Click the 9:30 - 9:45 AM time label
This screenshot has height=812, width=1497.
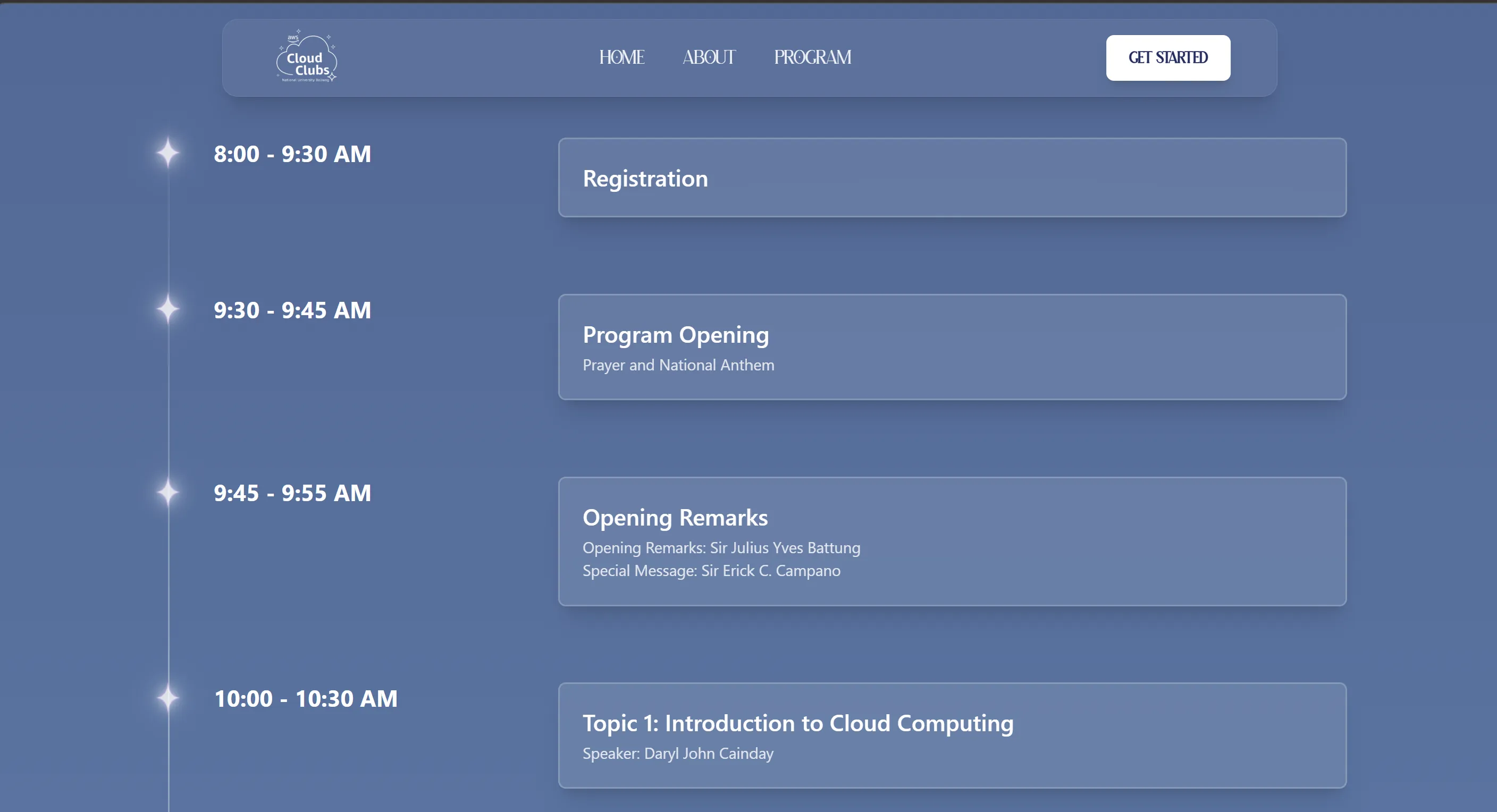tap(292, 311)
